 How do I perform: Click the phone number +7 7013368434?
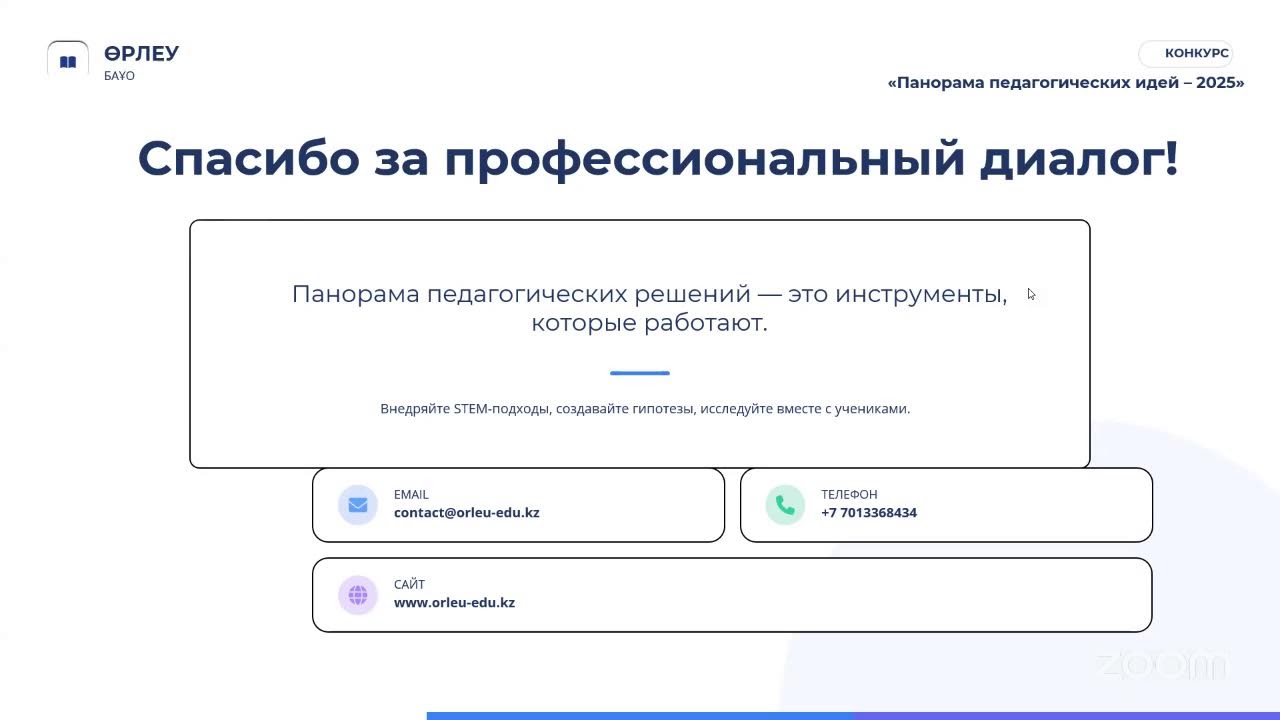[x=869, y=513]
